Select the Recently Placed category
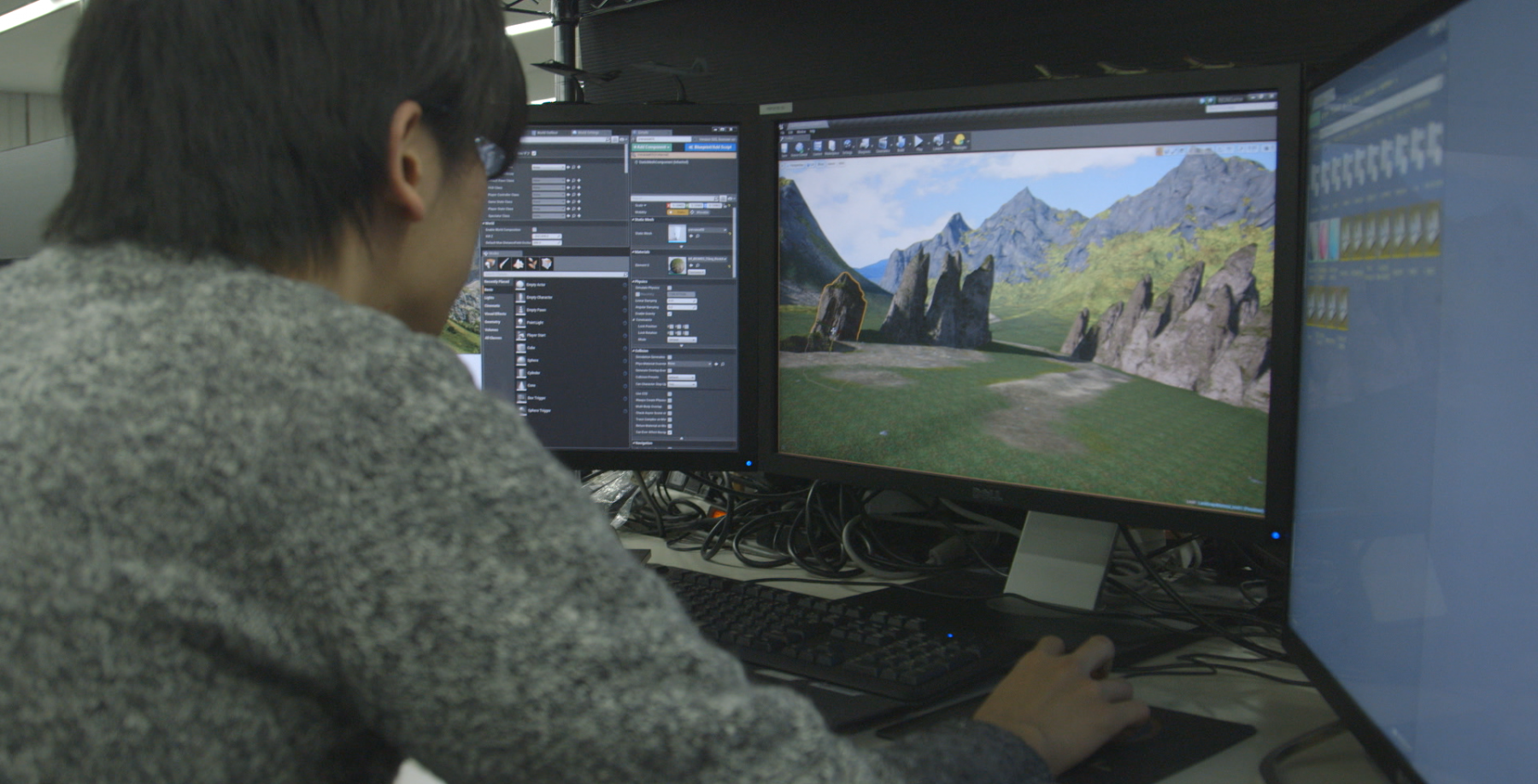This screenshot has height=784, width=1538. click(x=496, y=281)
